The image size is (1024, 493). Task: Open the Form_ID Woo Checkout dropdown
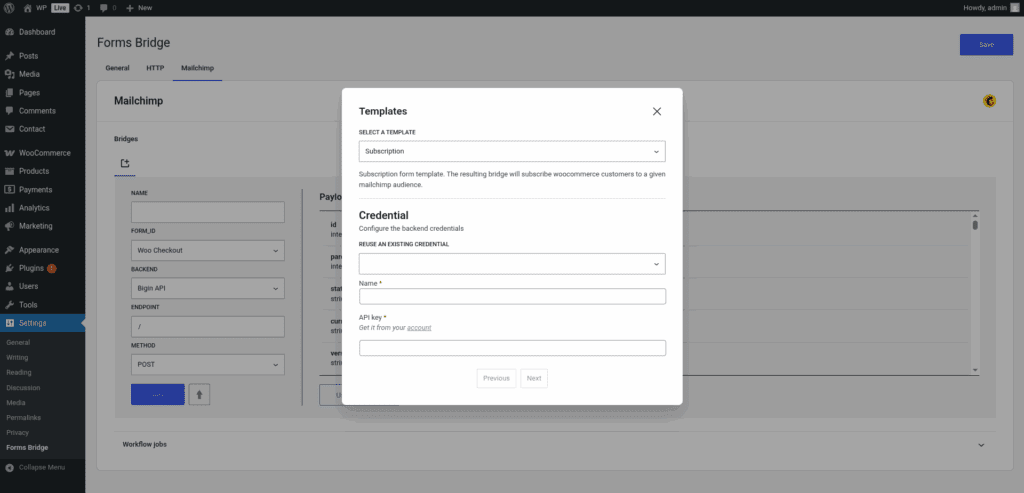coord(208,251)
